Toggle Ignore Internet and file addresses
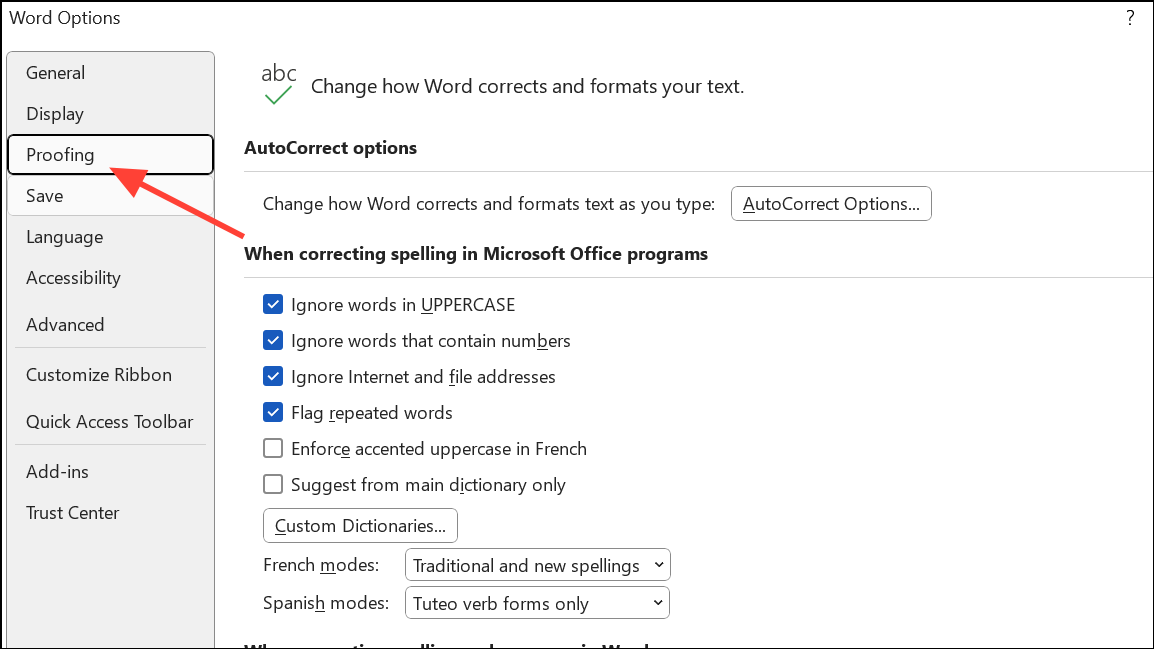Viewport: 1154px width, 649px height. coord(273,377)
